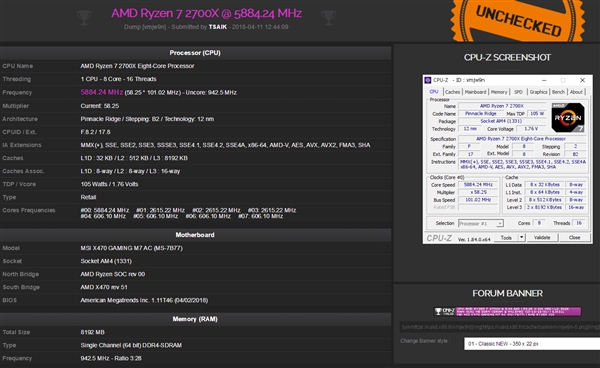Screen dimensions: 600x368
Task: Click the CPU-Z SCREENSHOT heading
Action: (507, 57)
